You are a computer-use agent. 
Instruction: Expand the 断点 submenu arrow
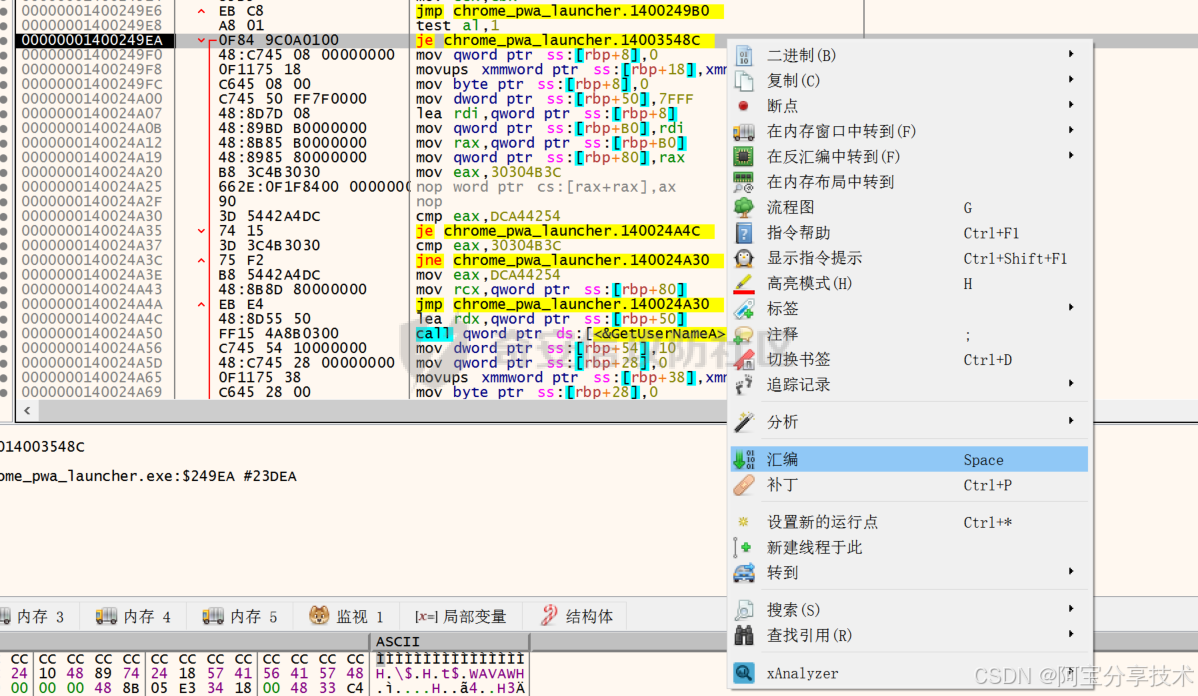(x=1071, y=105)
